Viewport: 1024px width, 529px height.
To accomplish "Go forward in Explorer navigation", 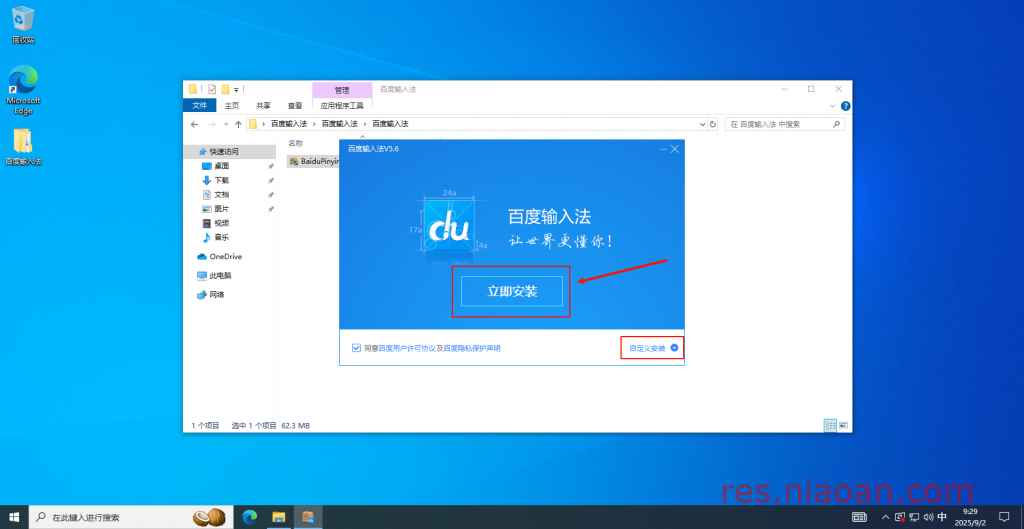I will point(212,124).
